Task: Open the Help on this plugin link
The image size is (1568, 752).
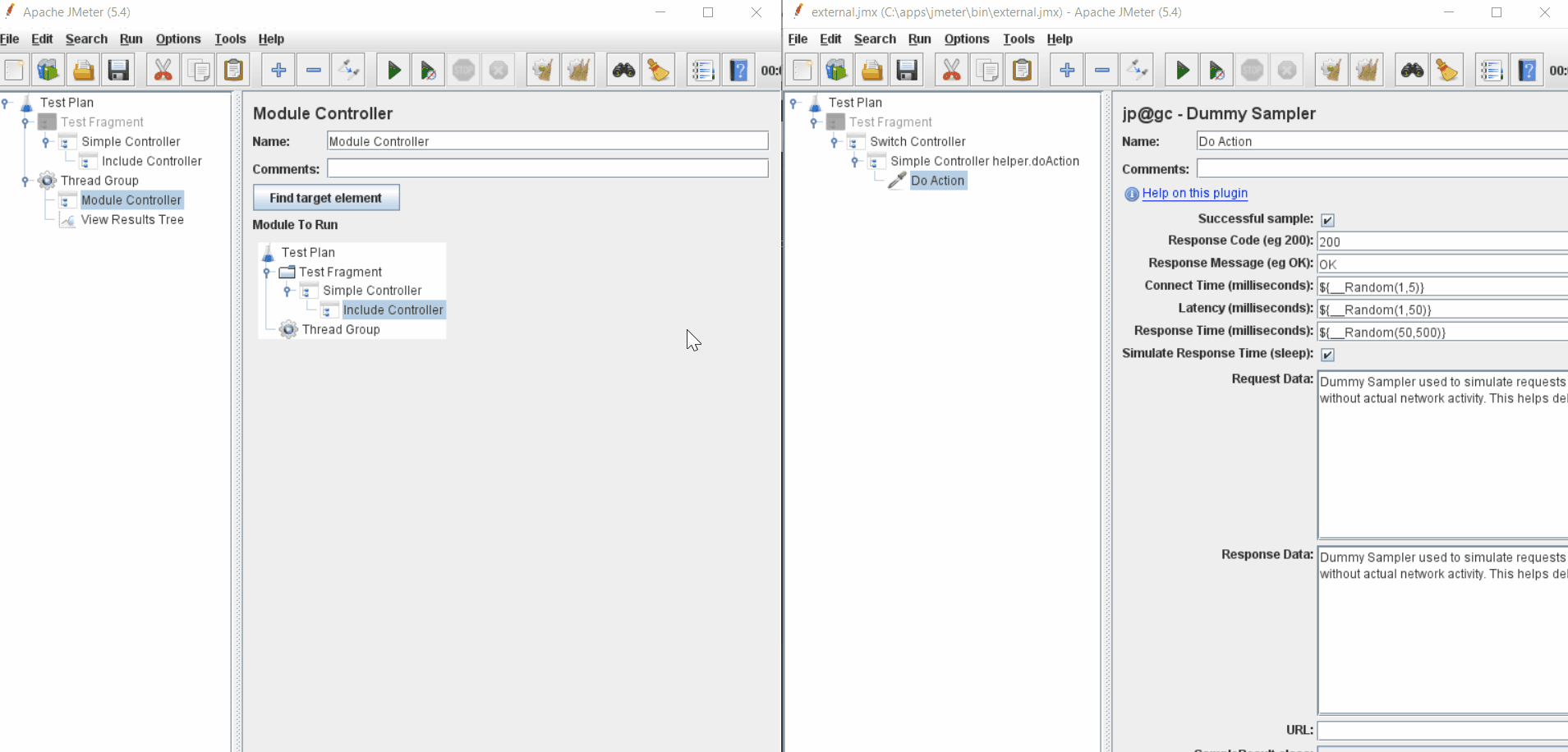Action: 1195,193
